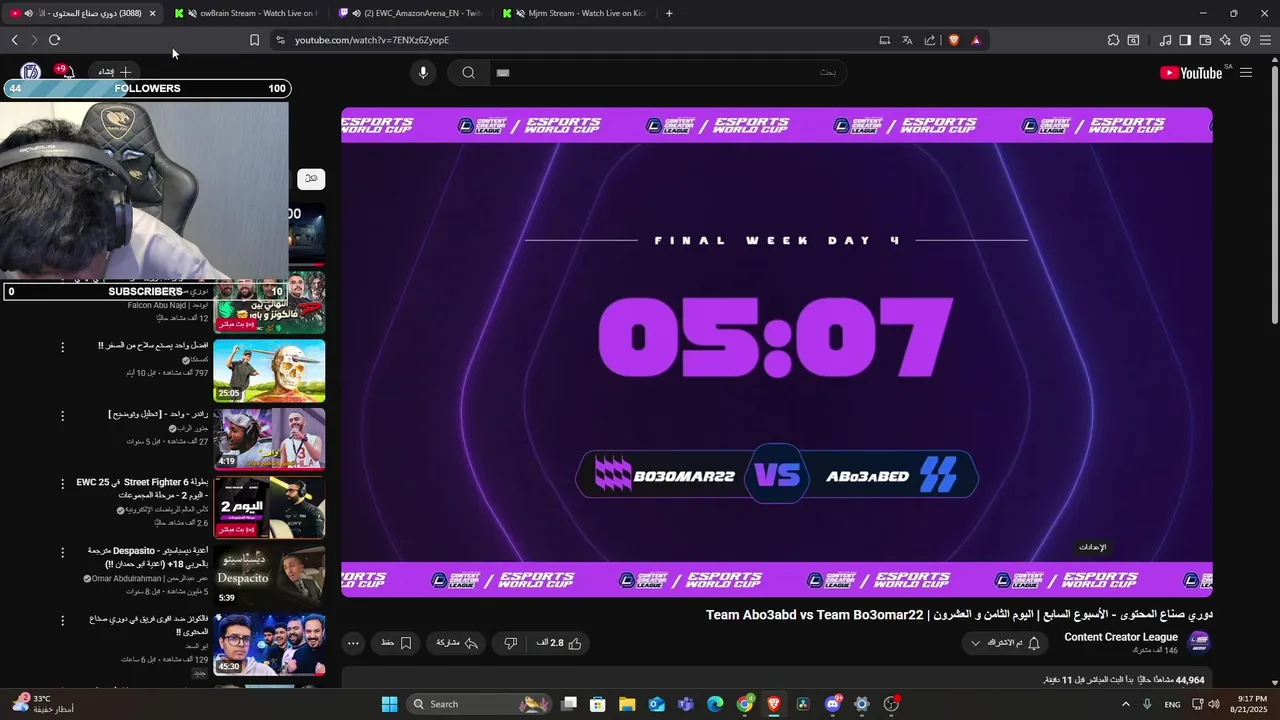
Task: Mute the speaker icon on the YouTube tab
Action: 28,13
